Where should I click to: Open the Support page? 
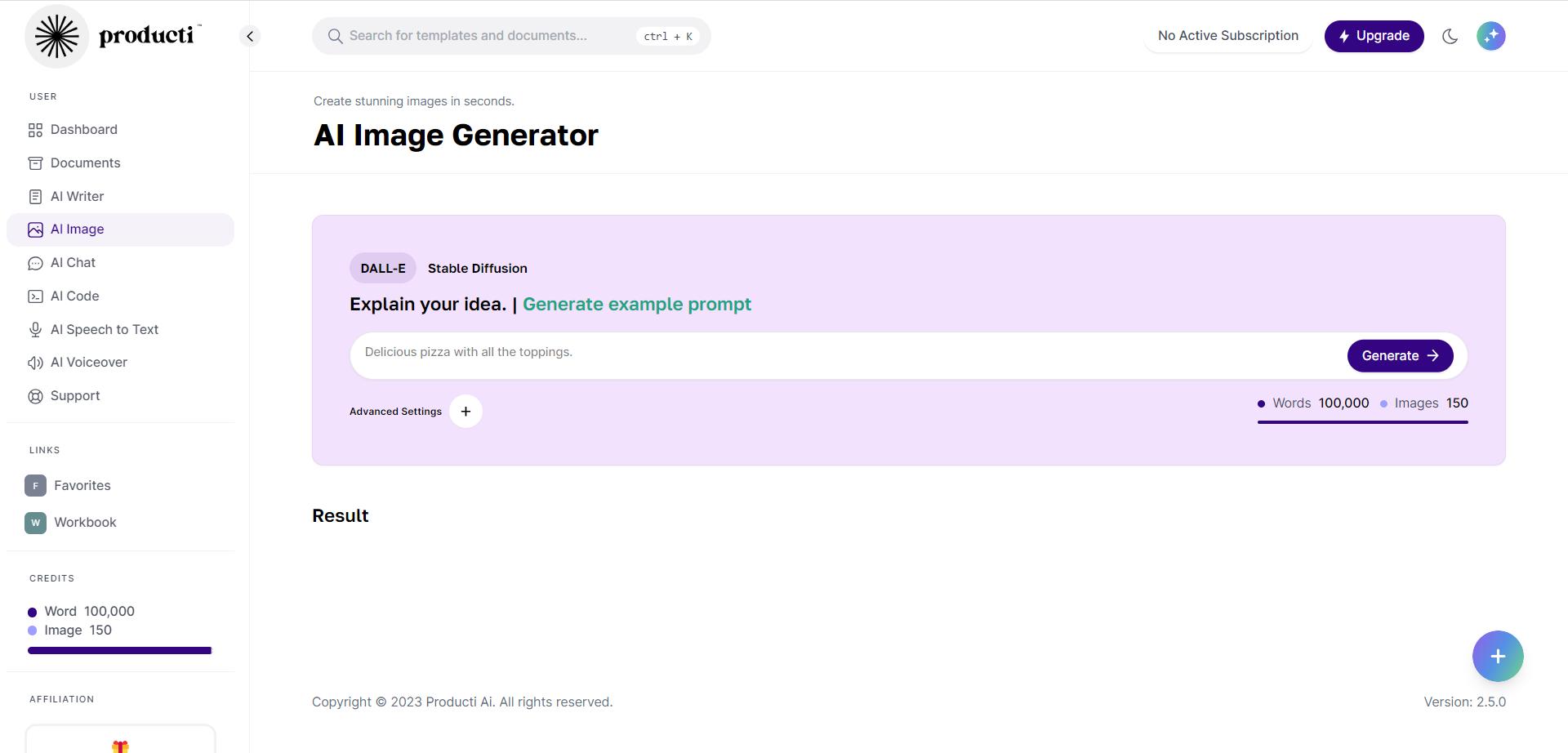pos(74,396)
